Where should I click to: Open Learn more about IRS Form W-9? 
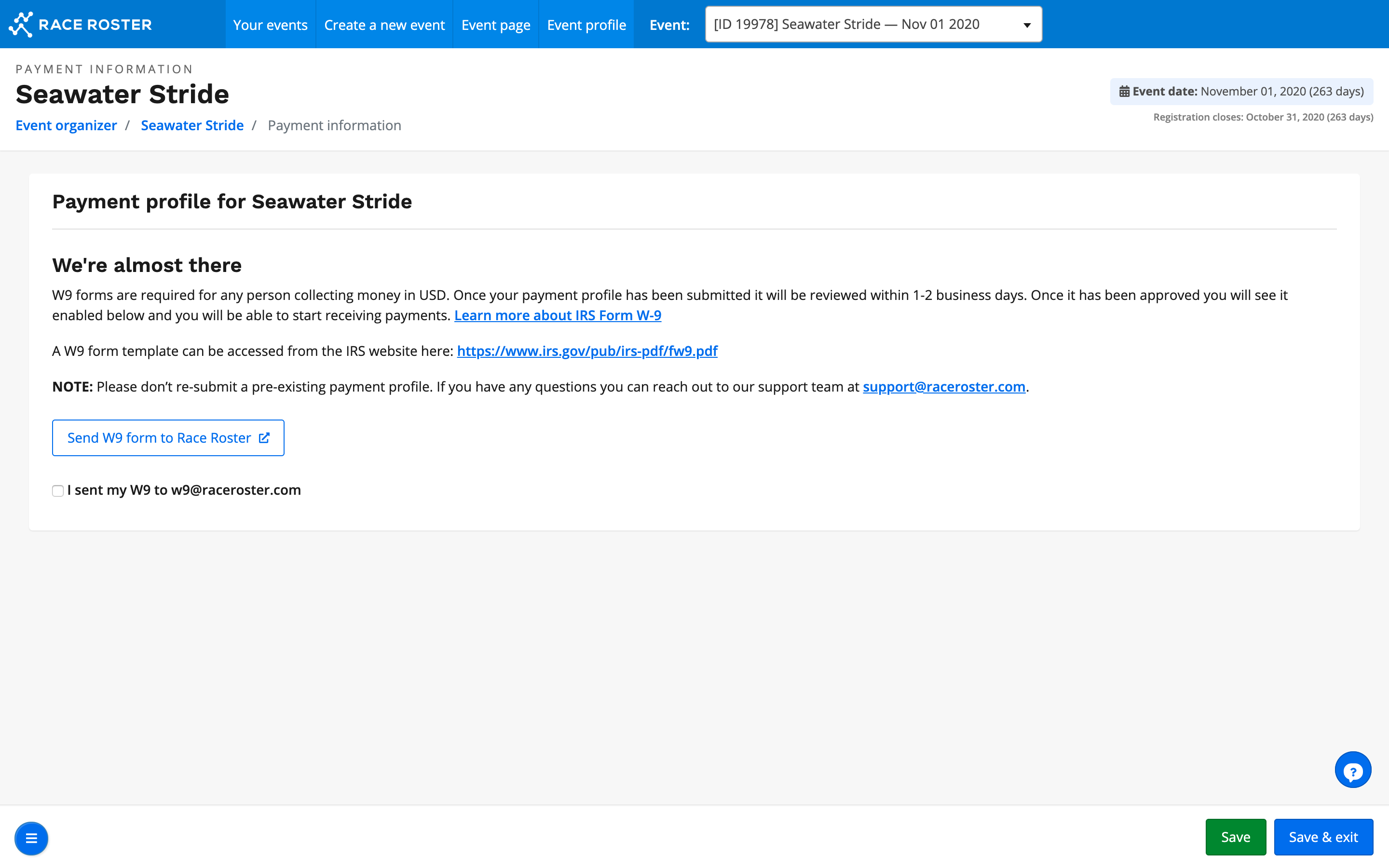(558, 315)
